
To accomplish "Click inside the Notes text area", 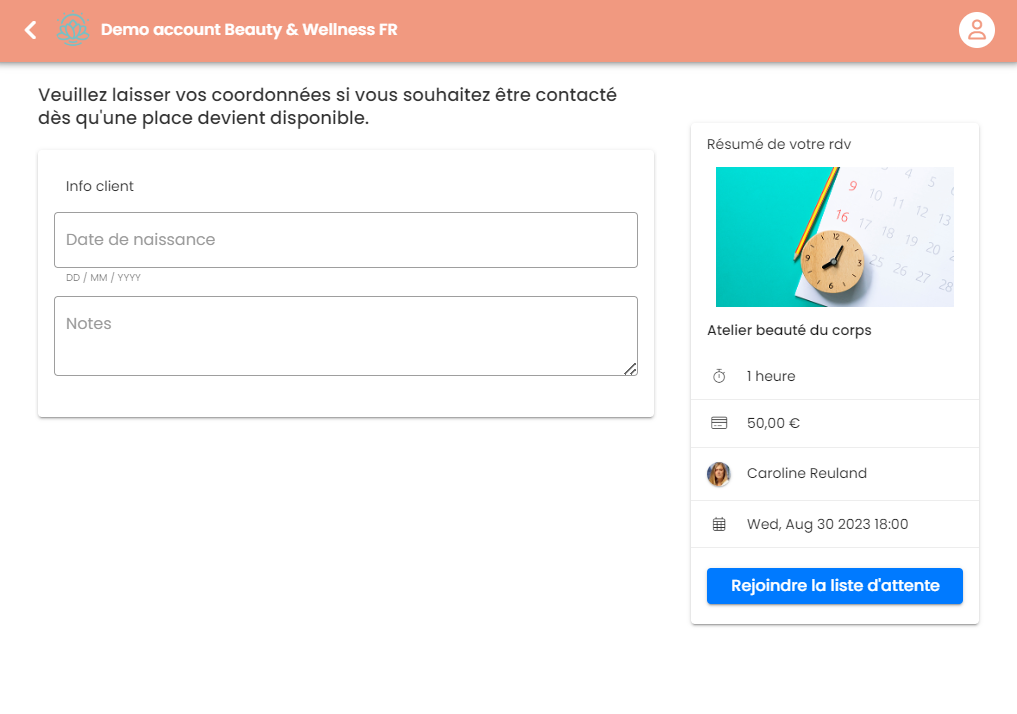I will tap(346, 336).
